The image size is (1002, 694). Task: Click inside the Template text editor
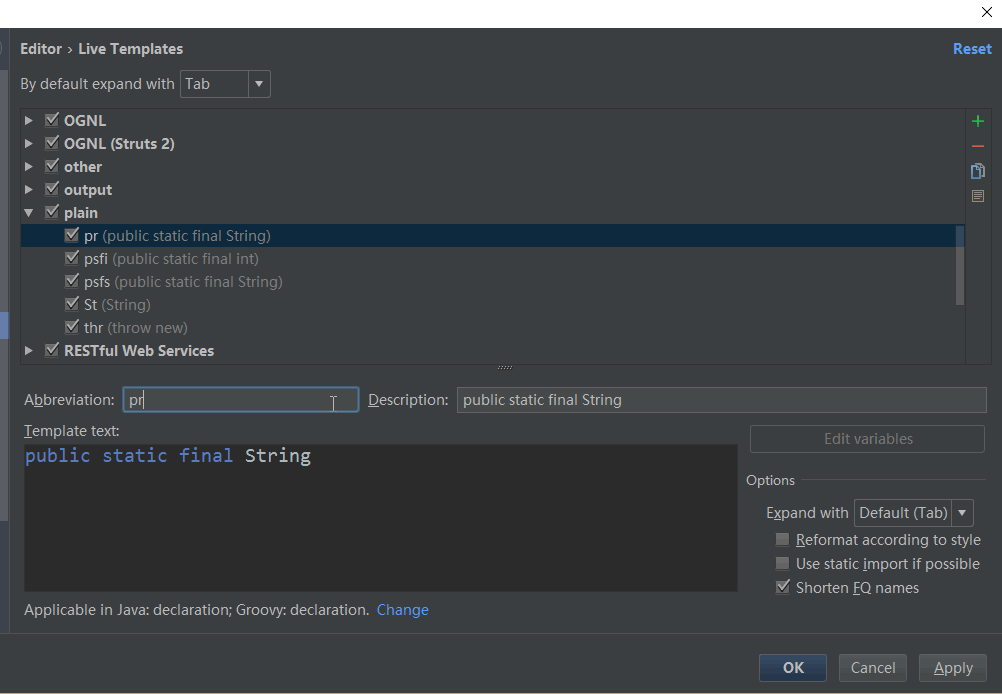click(x=381, y=518)
